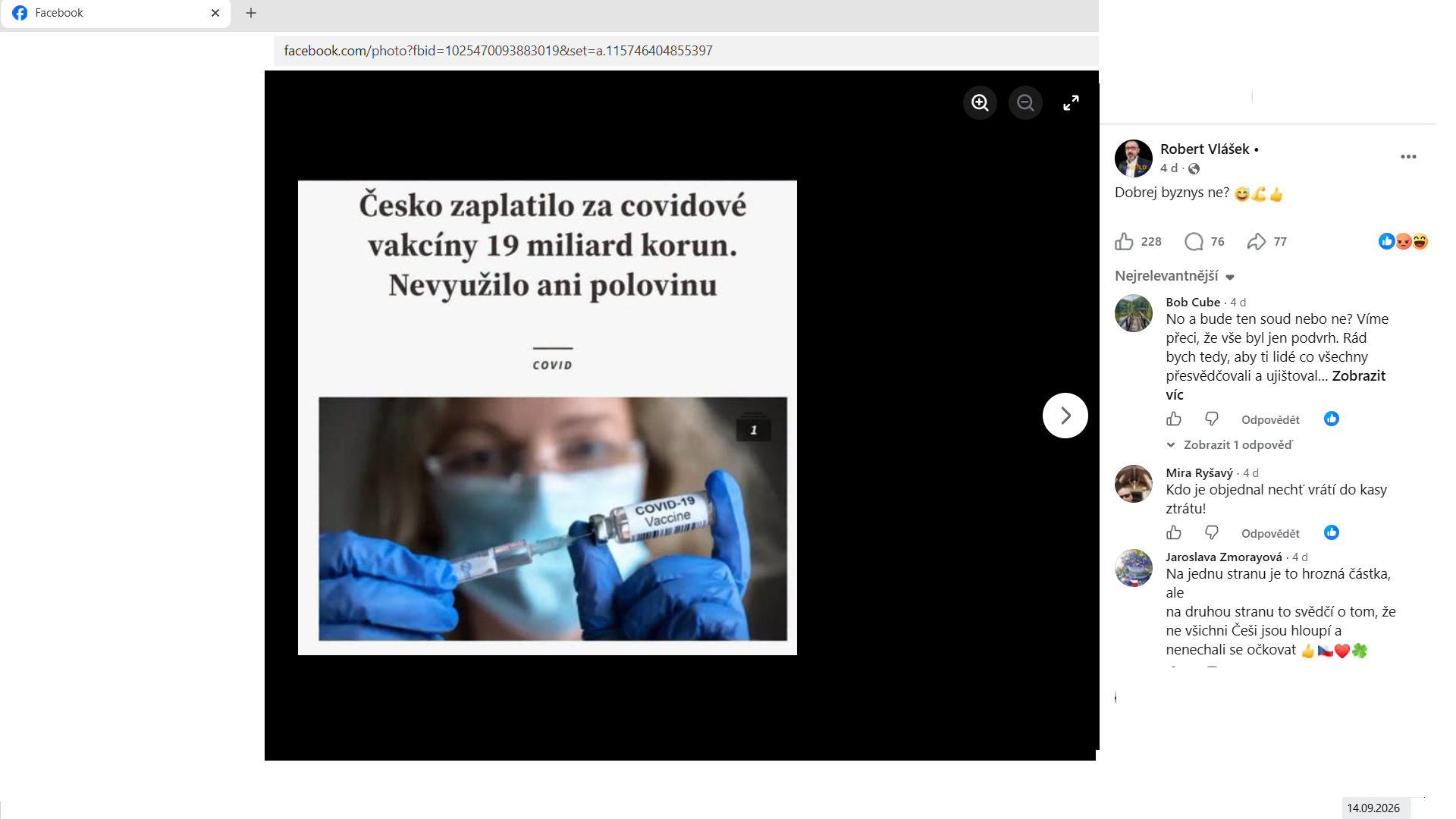Open the comment bubble icon with 76
1456x819 pixels.
pyautogui.click(x=1194, y=241)
